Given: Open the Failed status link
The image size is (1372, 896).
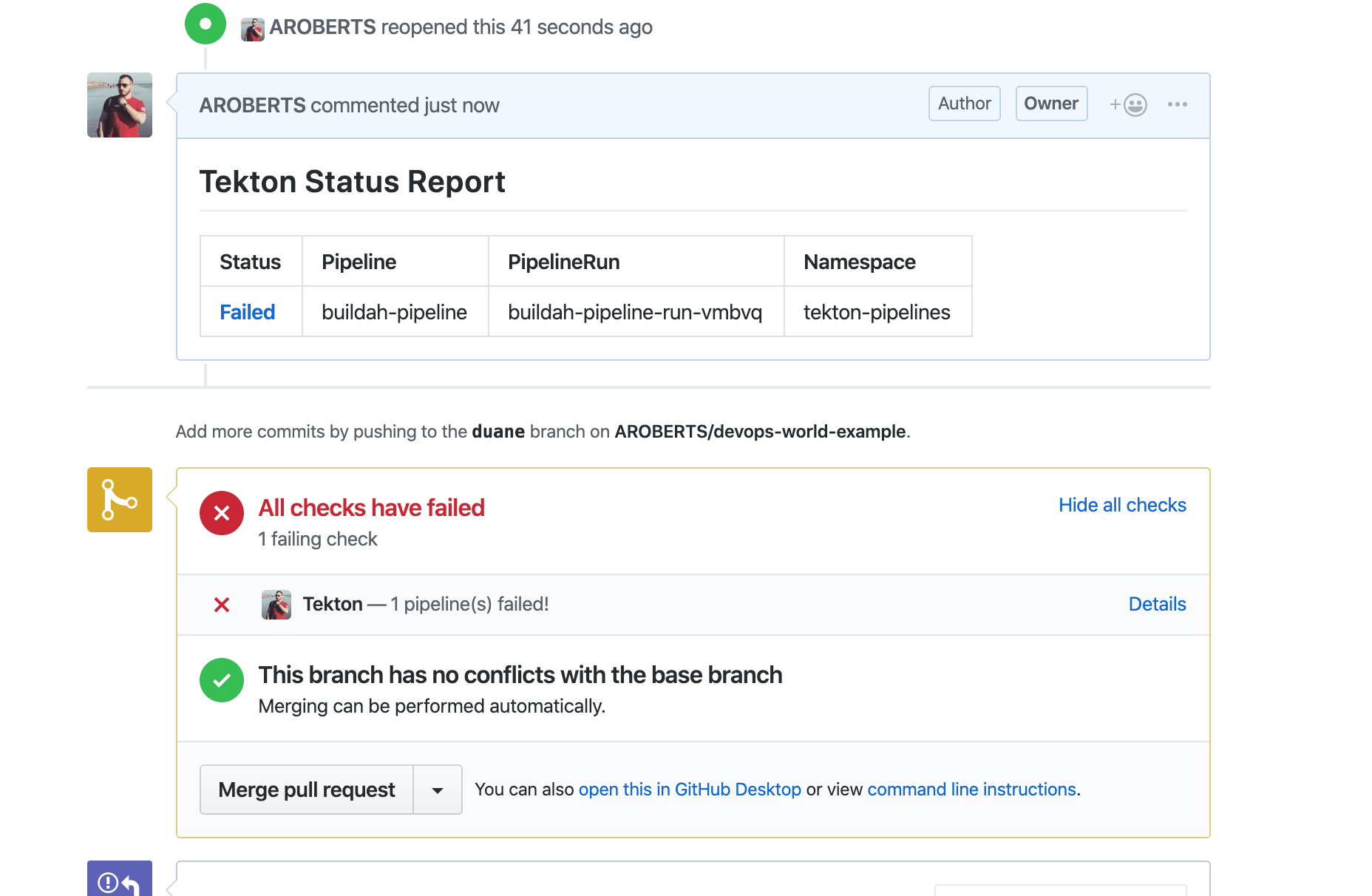Looking at the screenshot, I should (248, 312).
